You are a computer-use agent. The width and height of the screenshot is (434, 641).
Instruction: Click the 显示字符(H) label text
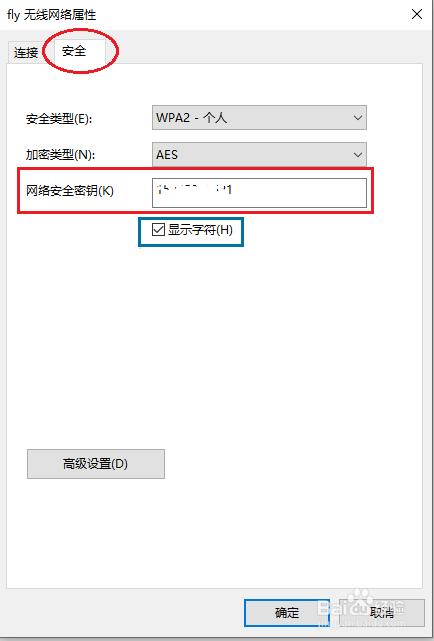coord(200,230)
